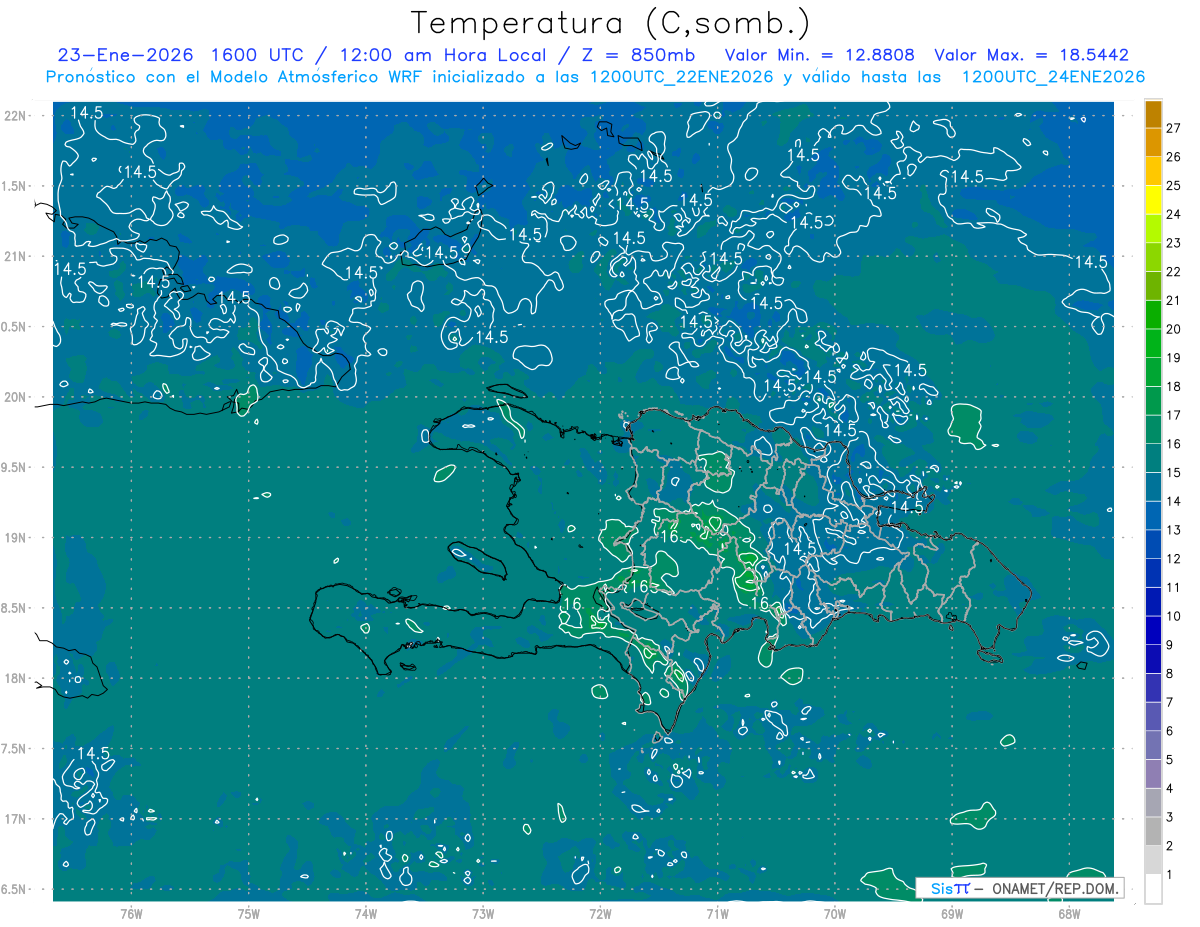The width and height of the screenshot is (1200, 927).
Task: Select the pressure level "Z = 850mb"
Action: 636,55
